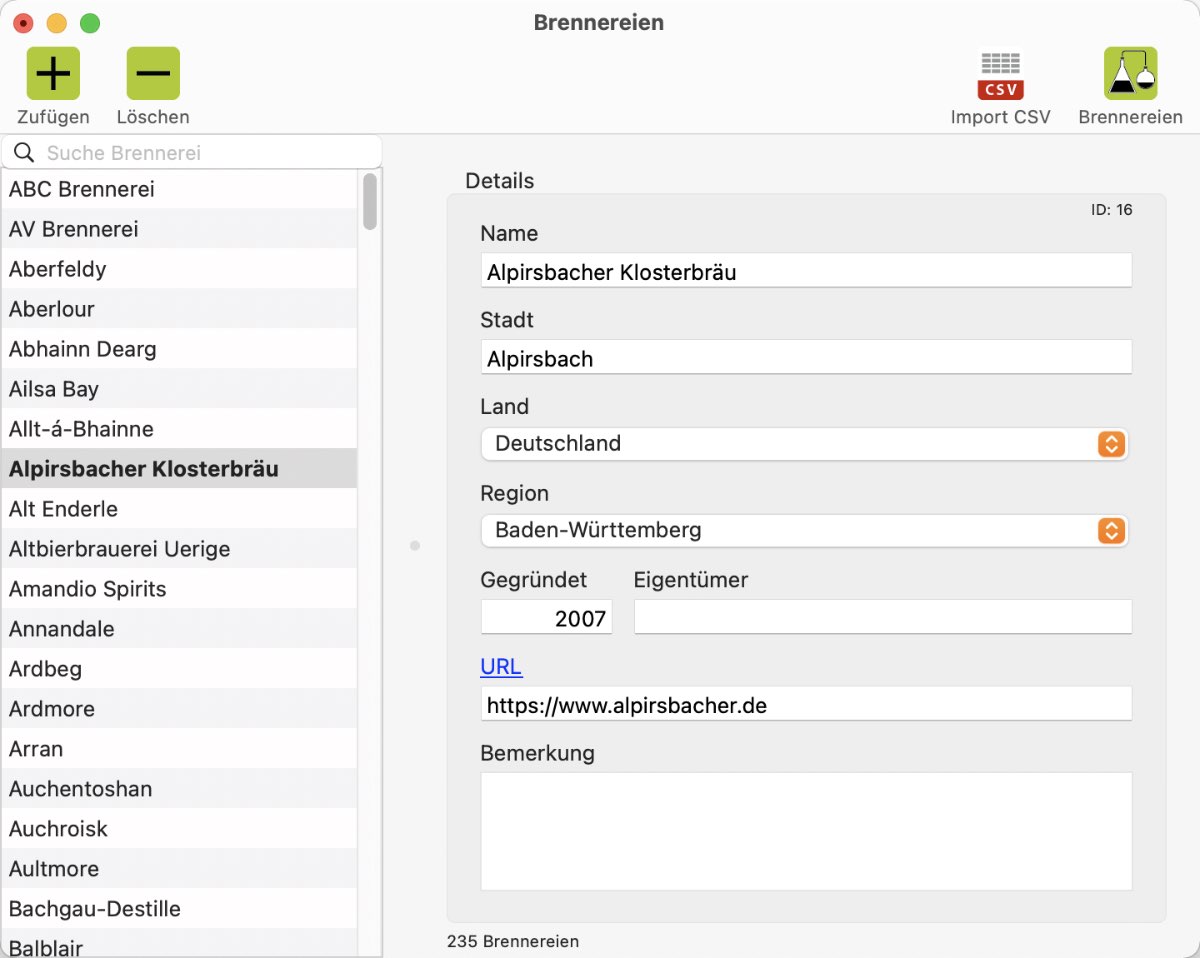Click the URL field with alpirsbacher.de

click(806, 704)
